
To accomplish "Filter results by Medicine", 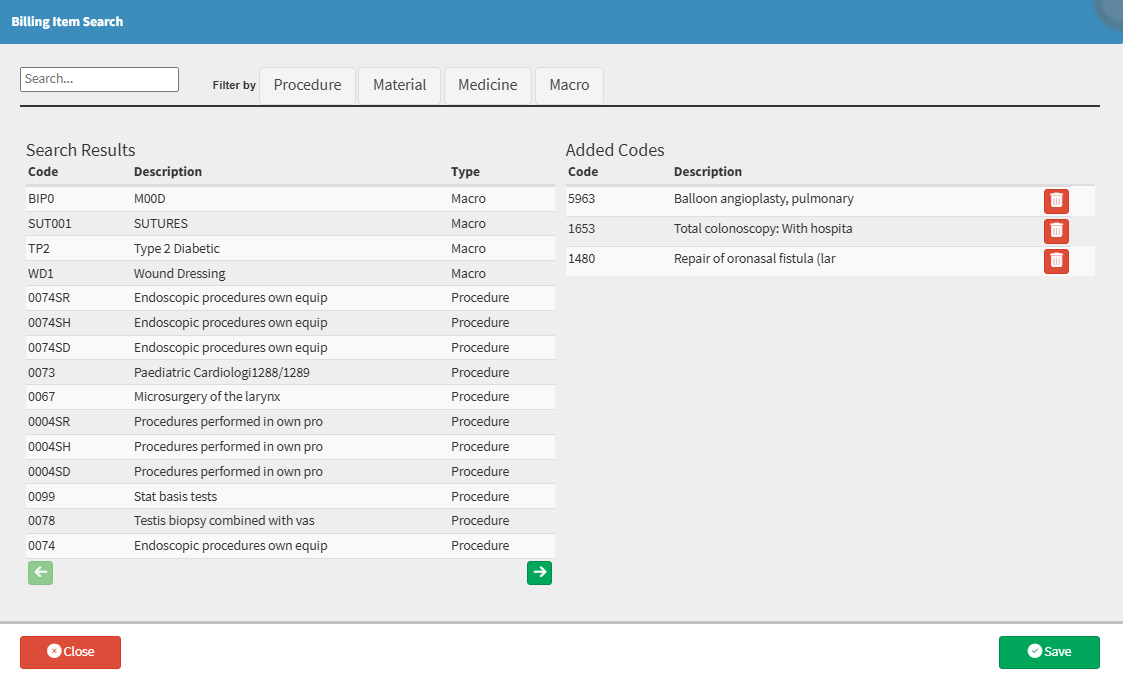I will [487, 85].
